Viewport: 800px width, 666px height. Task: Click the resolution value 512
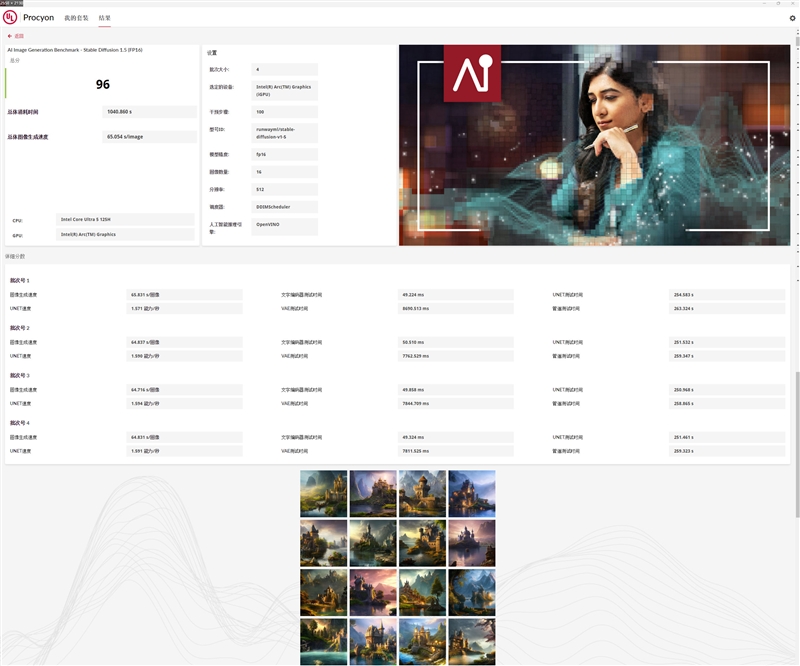[x=284, y=189]
